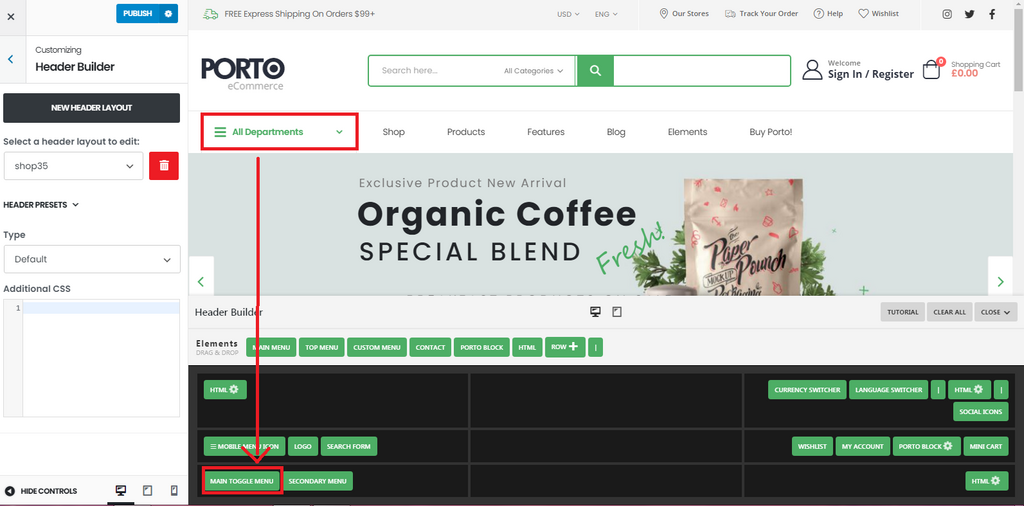
Task: Click the Publish button
Action: point(138,14)
